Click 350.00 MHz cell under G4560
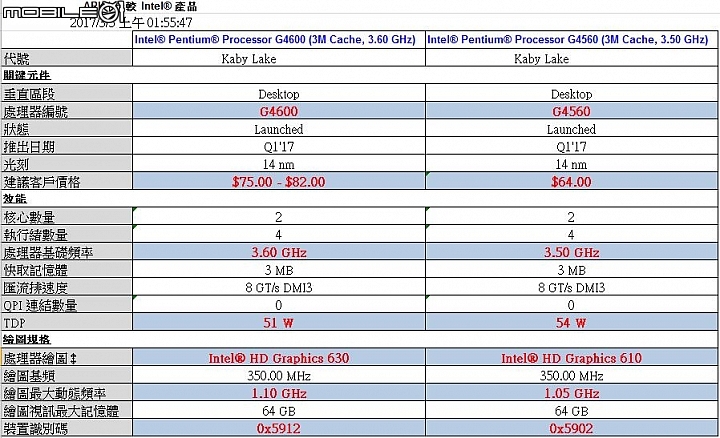 pyautogui.click(x=571, y=376)
